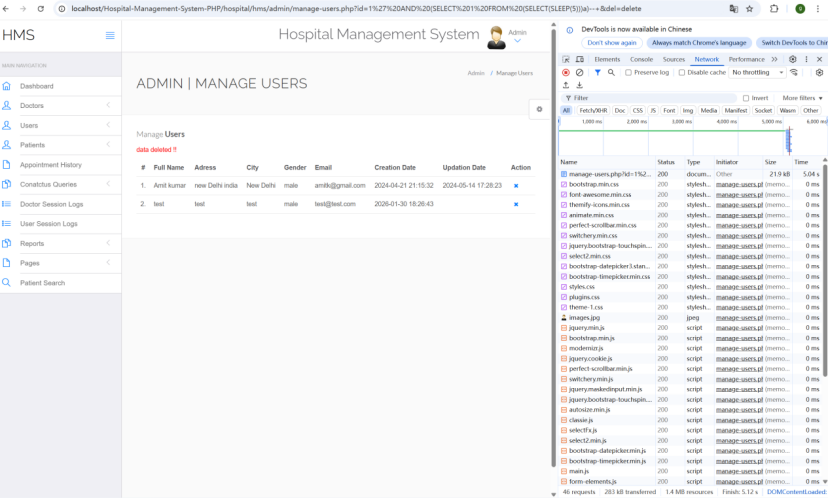828x499 pixels.
Task: Click the Don't show again button
Action: [611, 43]
